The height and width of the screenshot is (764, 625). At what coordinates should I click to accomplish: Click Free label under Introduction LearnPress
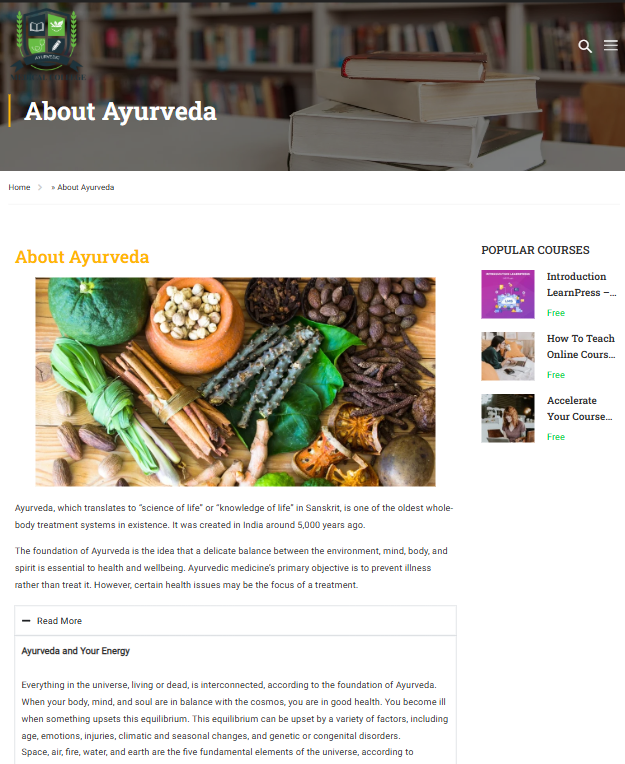coord(556,313)
